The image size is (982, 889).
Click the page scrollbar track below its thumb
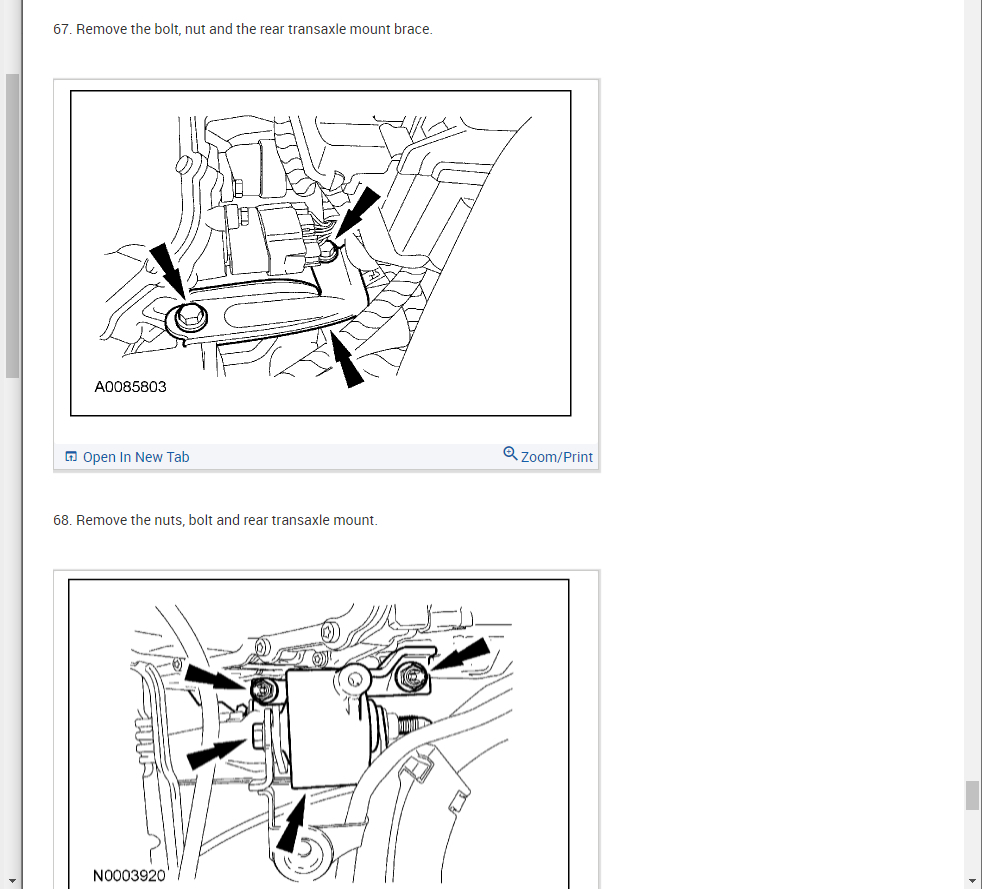[x=972, y=842]
